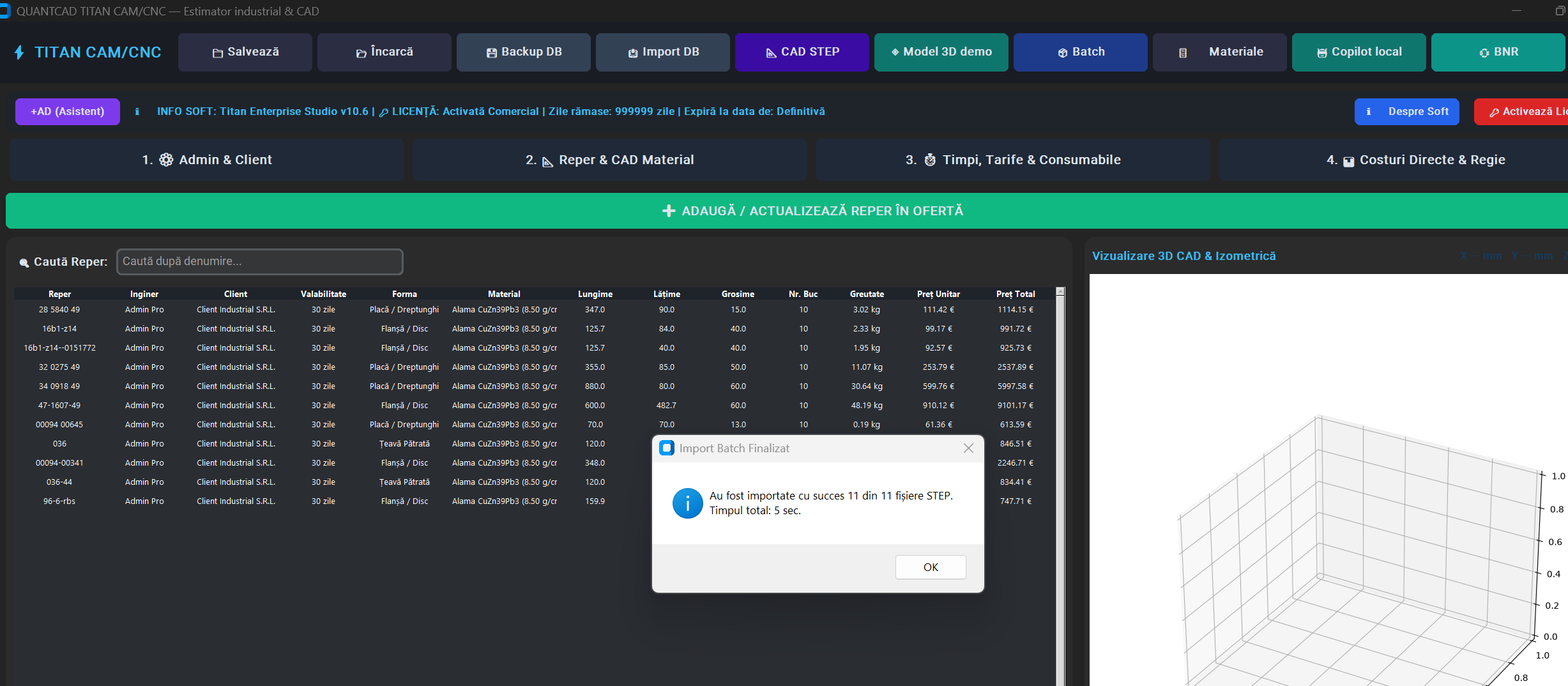Click the Greutate column header
1568x686 pixels.
[867, 294]
